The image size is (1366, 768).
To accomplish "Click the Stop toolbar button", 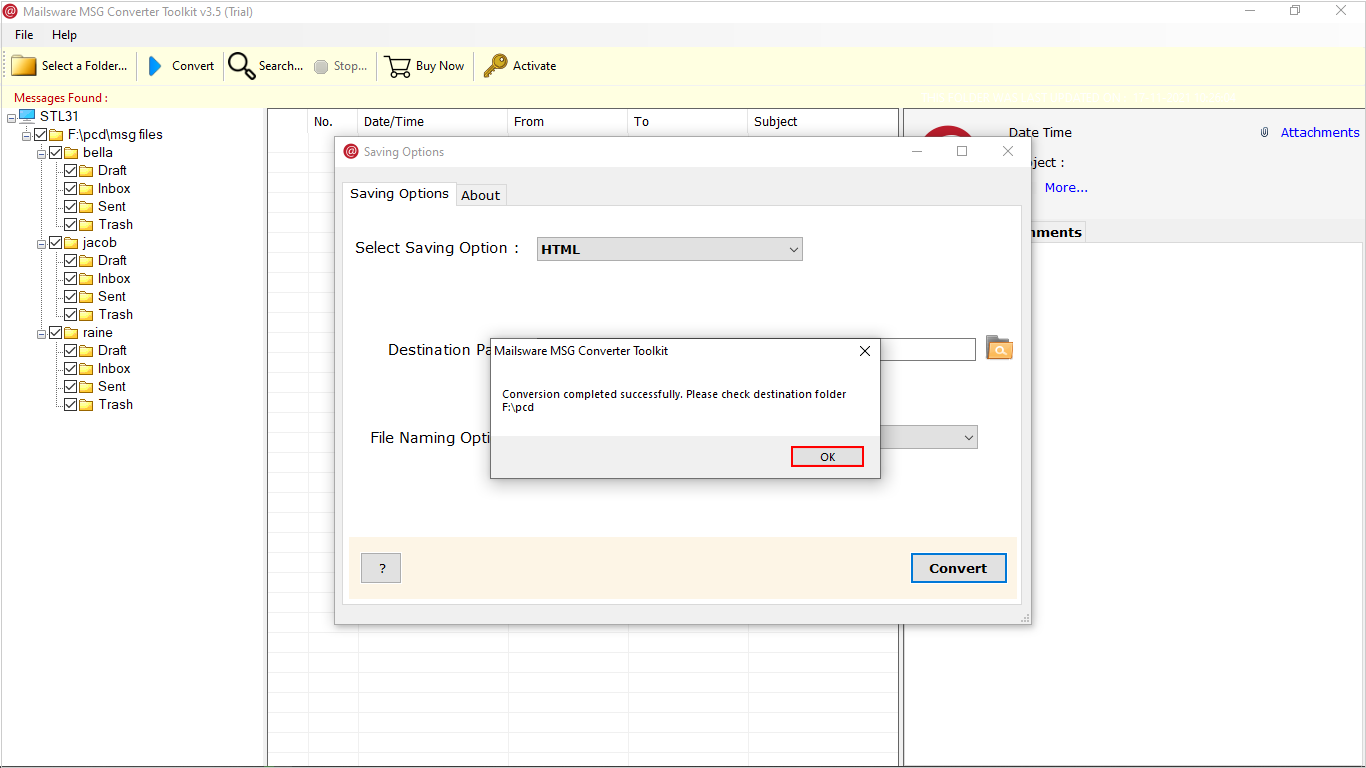I will click(340, 66).
